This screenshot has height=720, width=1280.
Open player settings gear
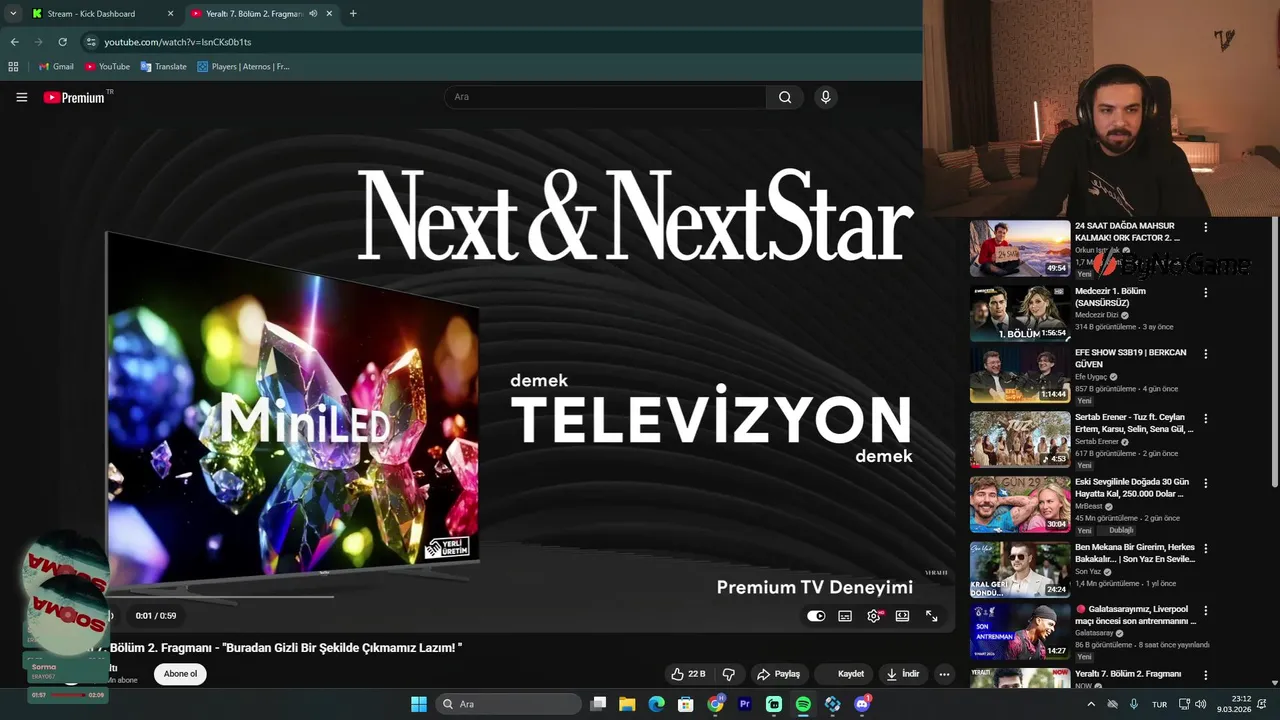tap(874, 616)
